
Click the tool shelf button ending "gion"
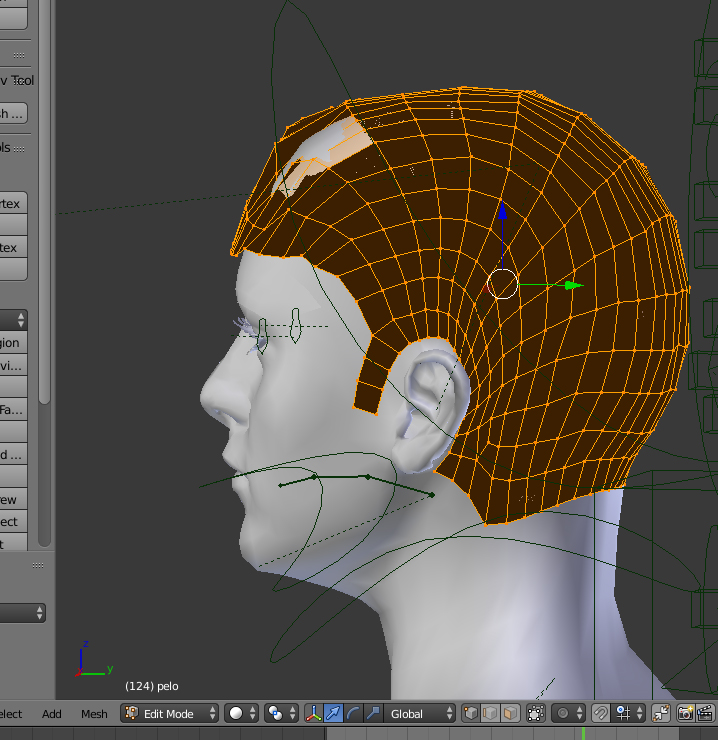click(x=13, y=343)
